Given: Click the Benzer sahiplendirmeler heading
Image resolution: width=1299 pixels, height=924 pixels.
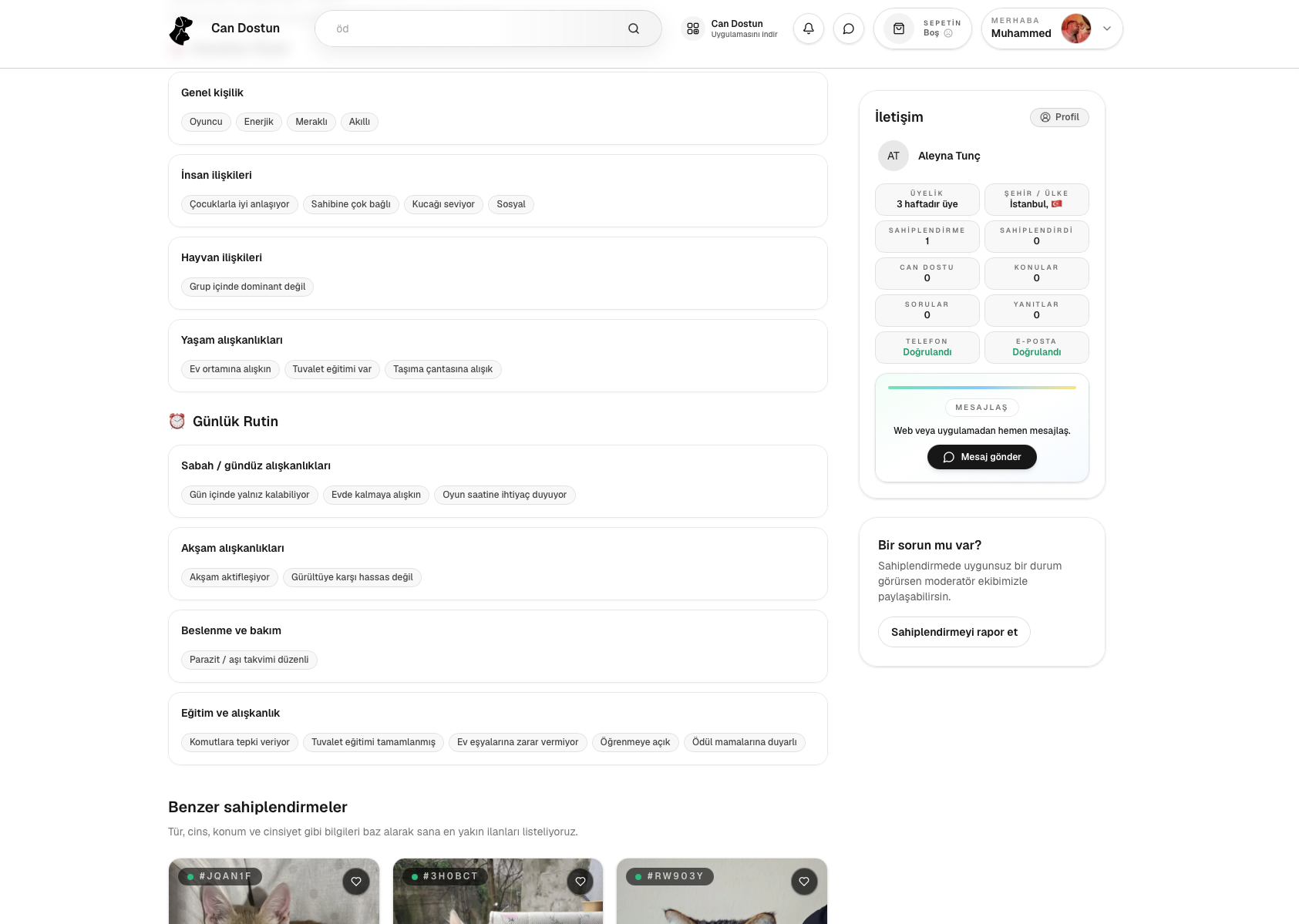Looking at the screenshot, I should (x=257, y=807).
